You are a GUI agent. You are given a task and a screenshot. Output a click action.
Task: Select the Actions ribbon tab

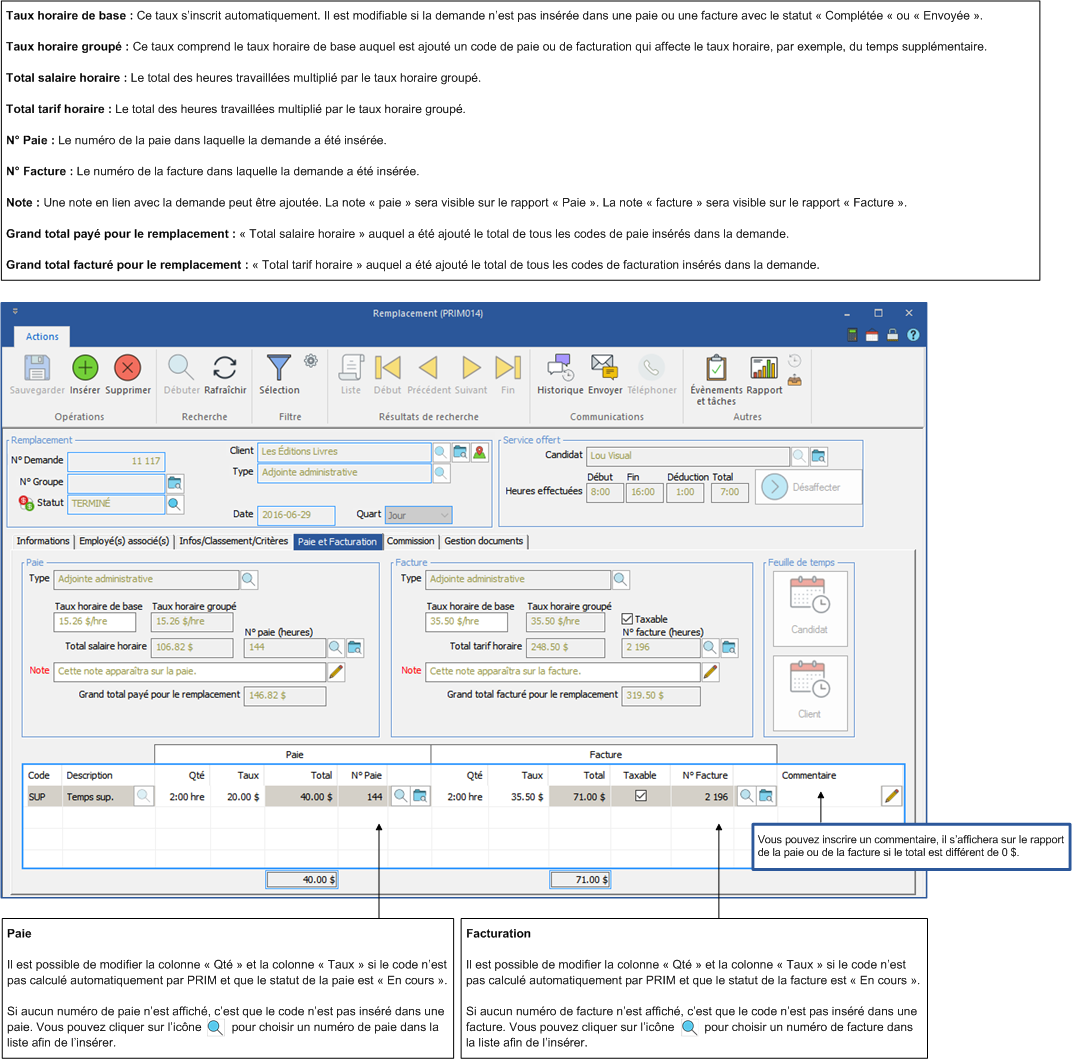tap(42, 336)
